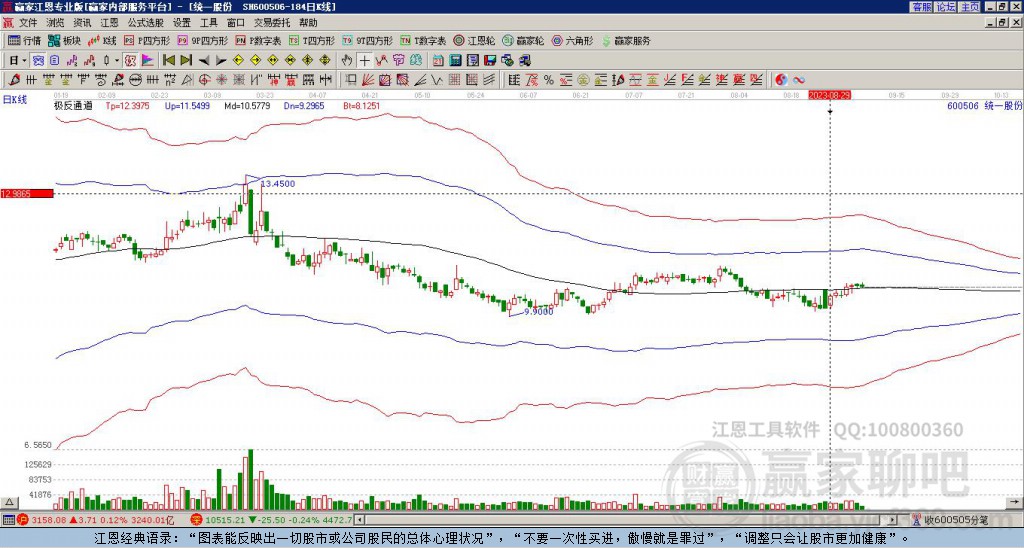Open the 板块 sector view

coord(64,40)
